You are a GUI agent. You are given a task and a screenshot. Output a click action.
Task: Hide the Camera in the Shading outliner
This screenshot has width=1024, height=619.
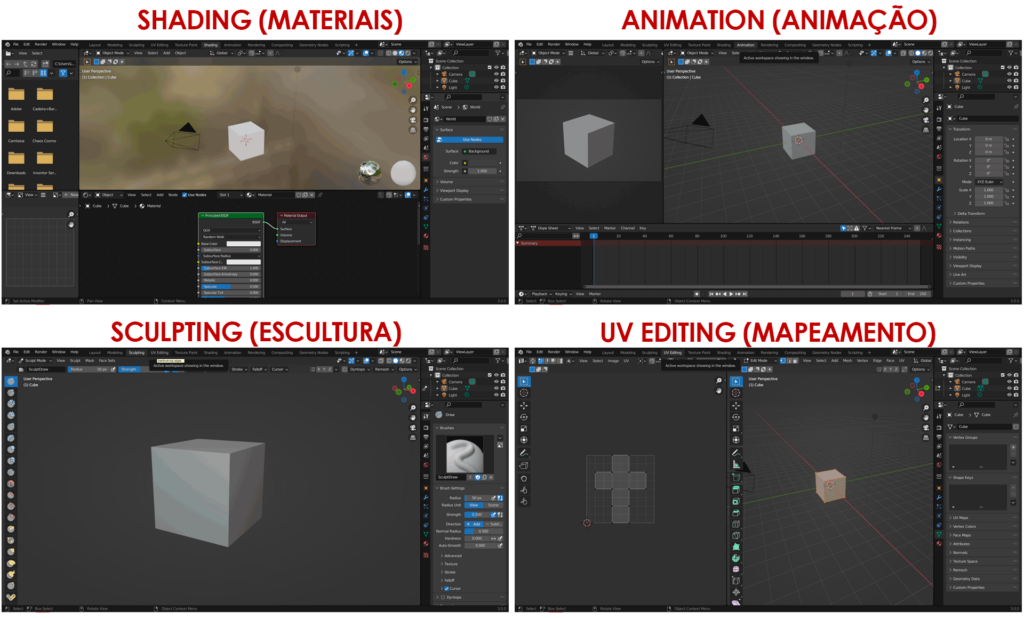(496, 74)
